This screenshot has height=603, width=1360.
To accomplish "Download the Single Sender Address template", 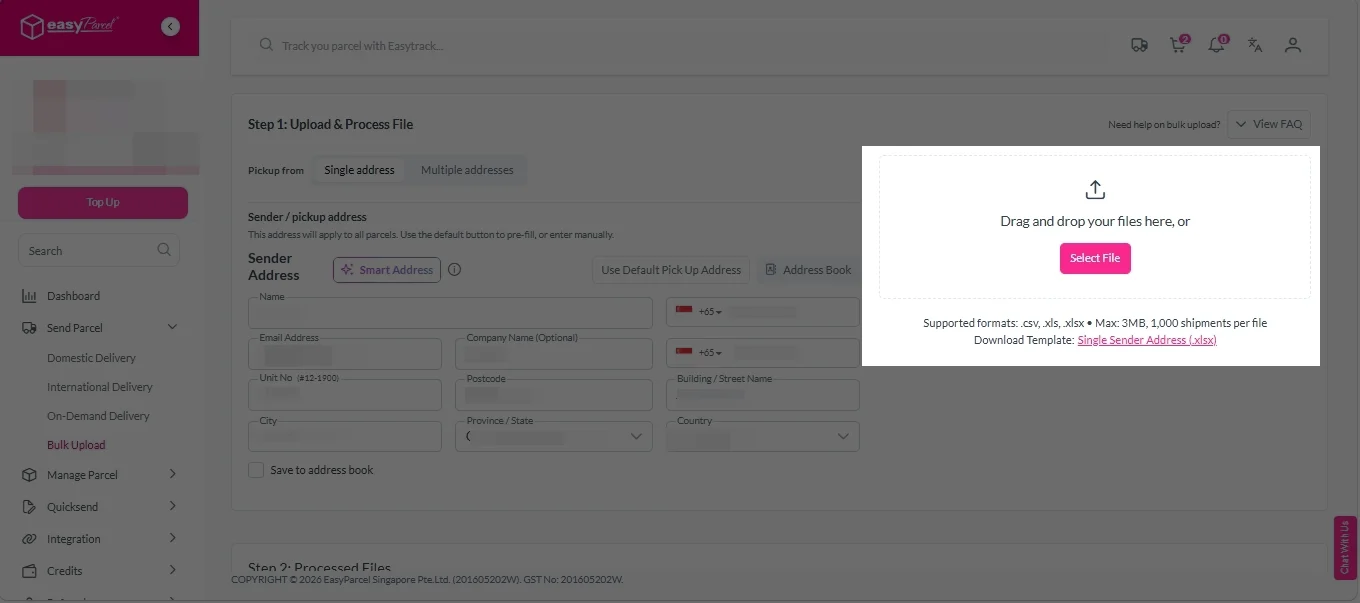I will coord(1147,340).
